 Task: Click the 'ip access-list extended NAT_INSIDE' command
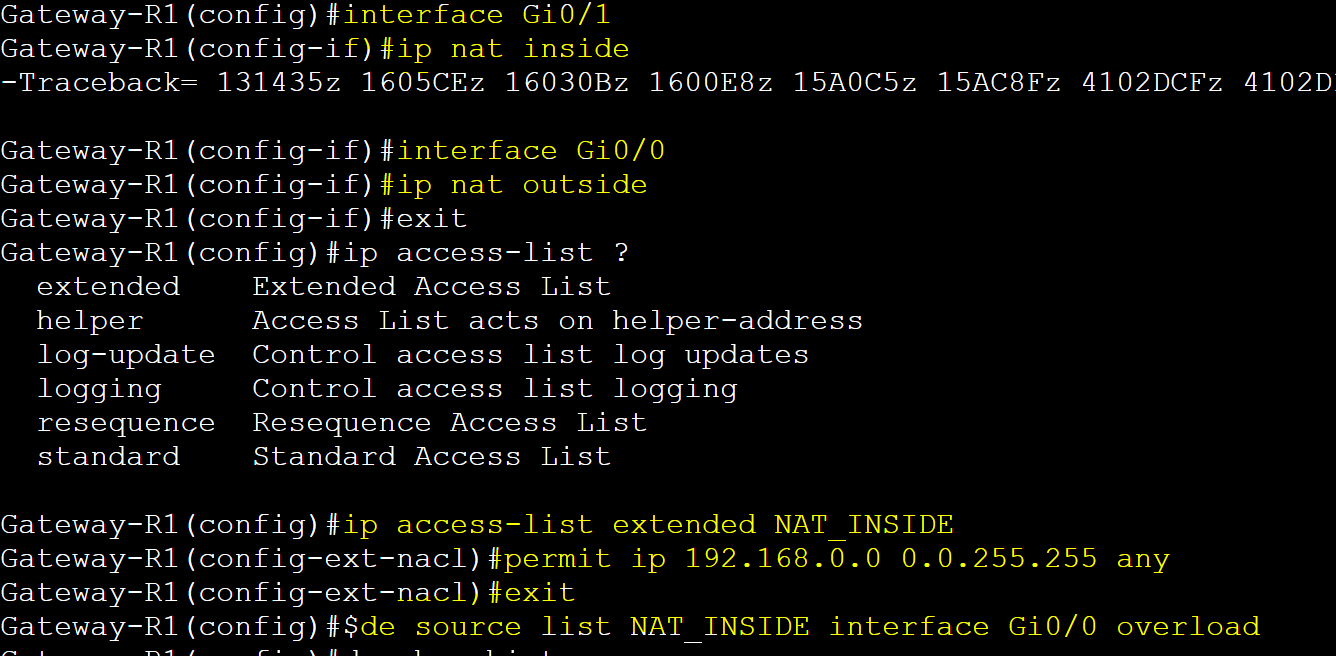click(648, 525)
